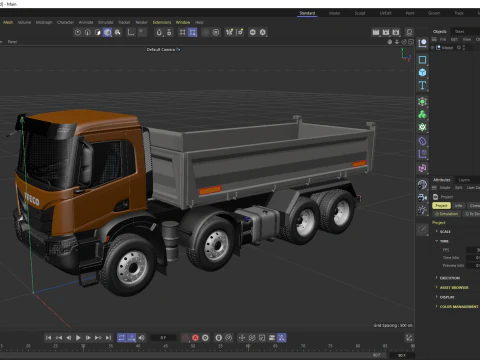
Task: Click Render to Picture Viewer icon
Action: tap(386, 32)
